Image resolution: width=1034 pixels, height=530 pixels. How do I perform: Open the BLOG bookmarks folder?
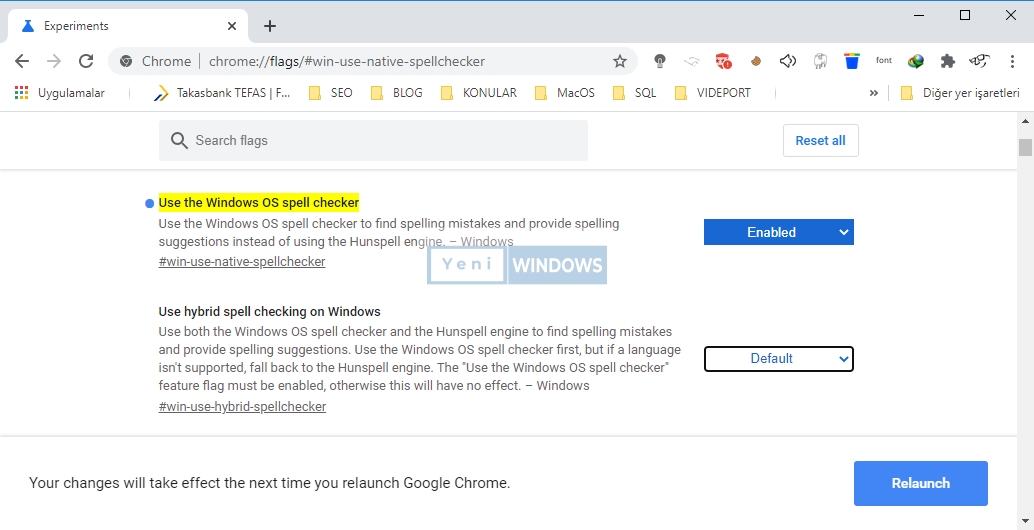click(x=397, y=93)
